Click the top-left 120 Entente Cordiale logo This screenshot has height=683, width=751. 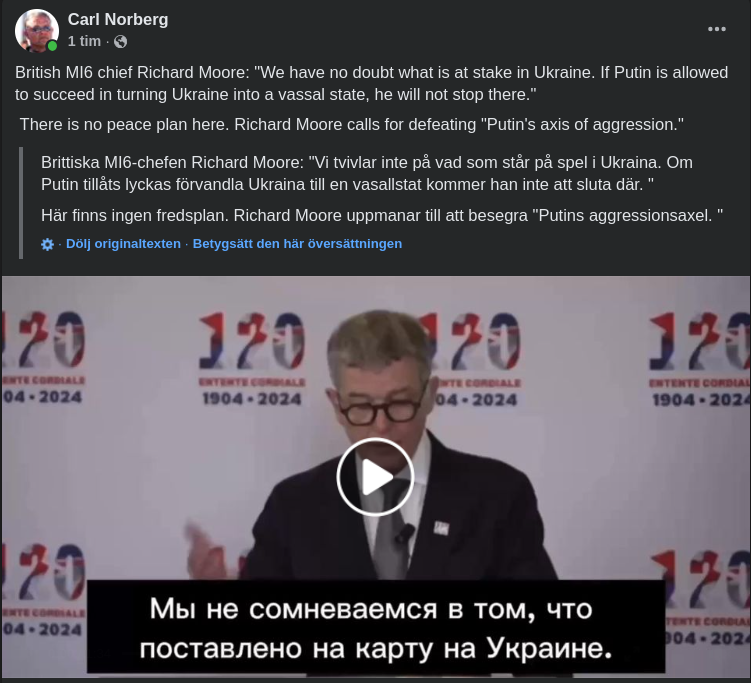[43, 358]
